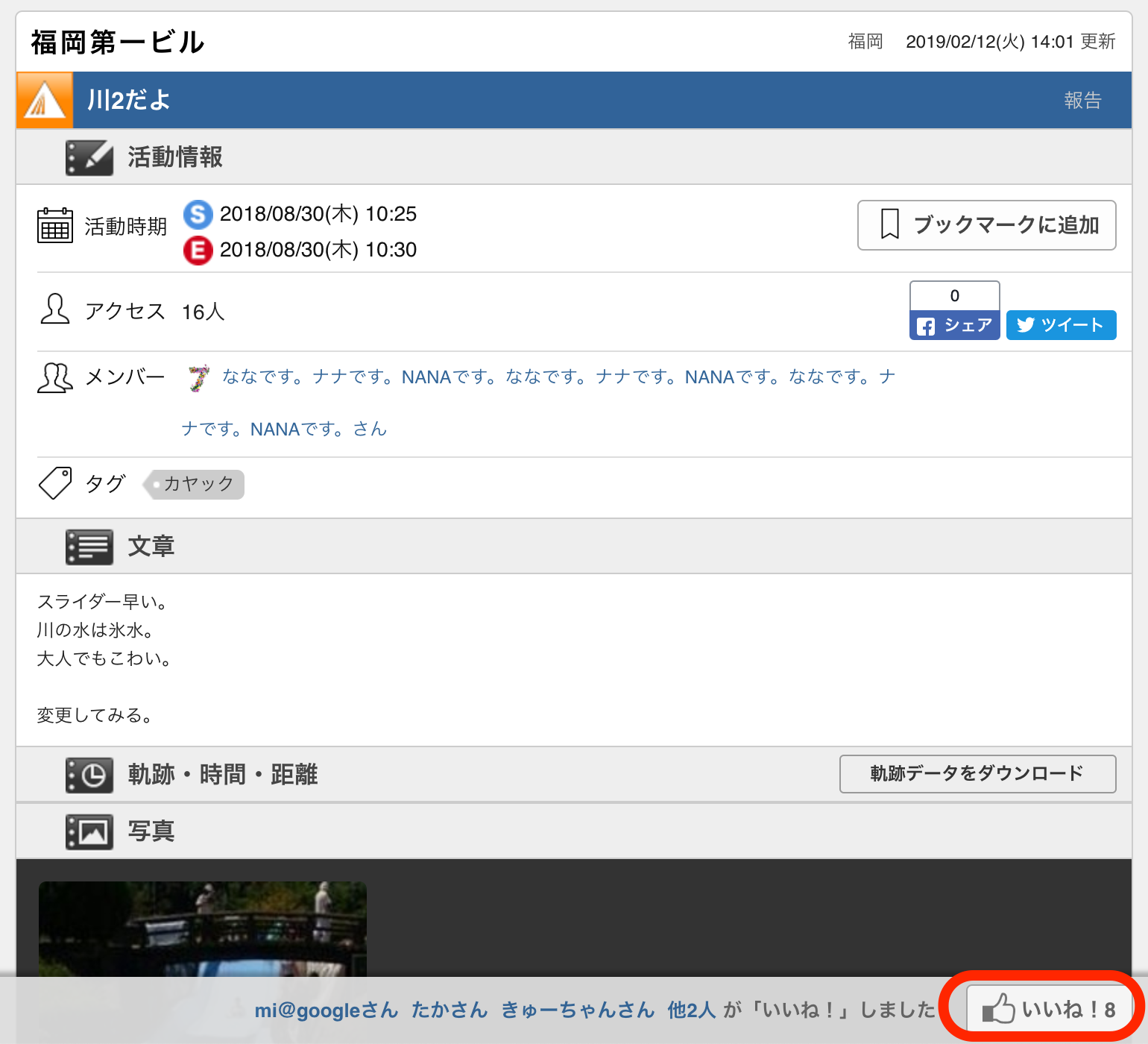
Task: Like the report with いいね！8 button
Action: click(x=1049, y=1009)
